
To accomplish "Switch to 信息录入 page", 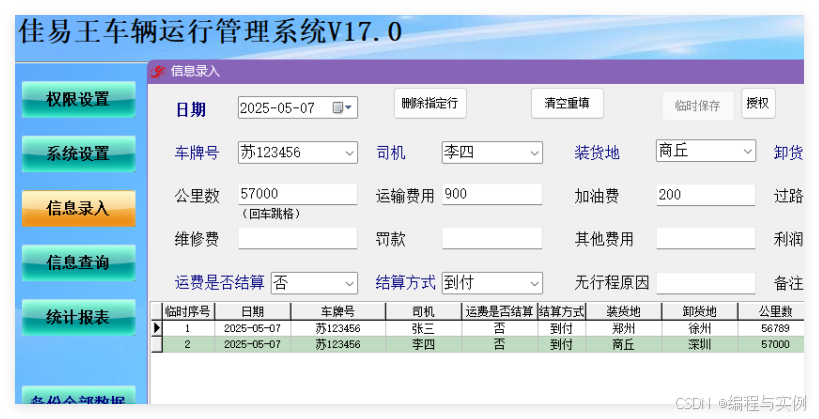I will point(78,208).
